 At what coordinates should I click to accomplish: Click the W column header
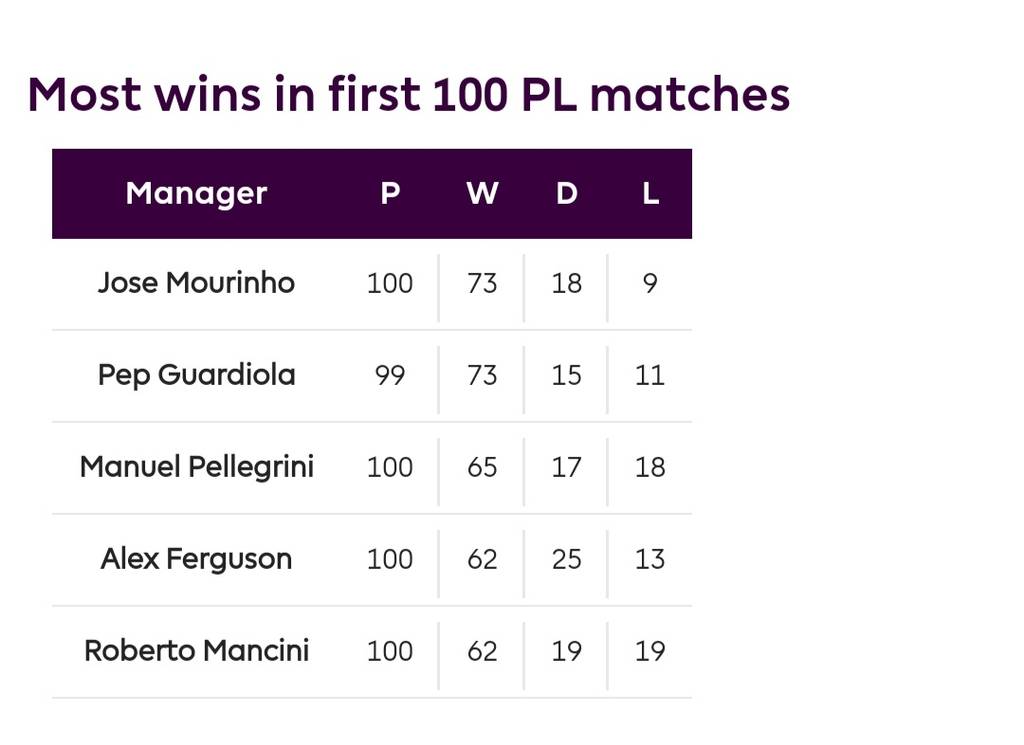click(x=482, y=193)
